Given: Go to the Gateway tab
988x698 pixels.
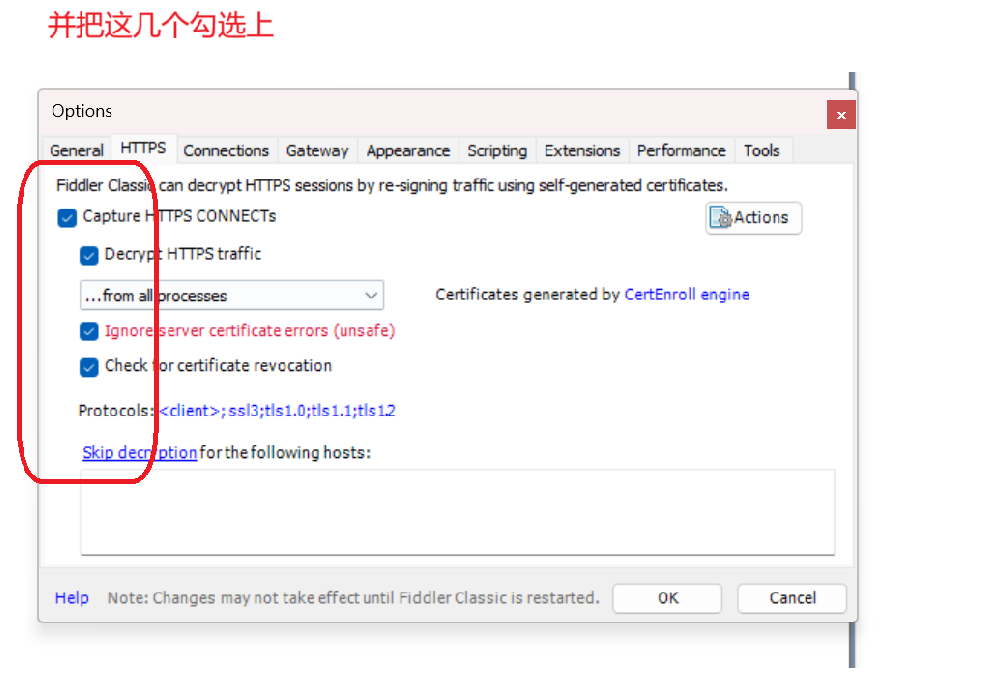Looking at the screenshot, I should pyautogui.click(x=317, y=151).
